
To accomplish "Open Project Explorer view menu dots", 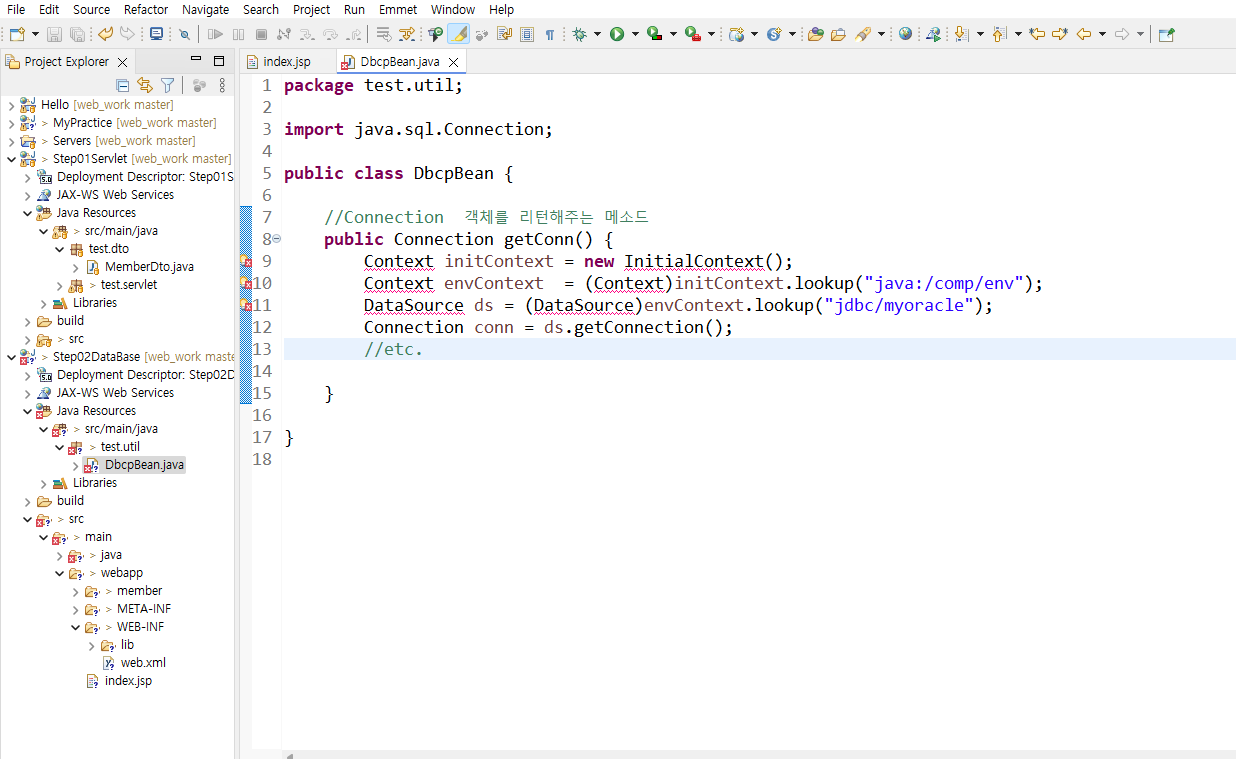I will (222, 86).
